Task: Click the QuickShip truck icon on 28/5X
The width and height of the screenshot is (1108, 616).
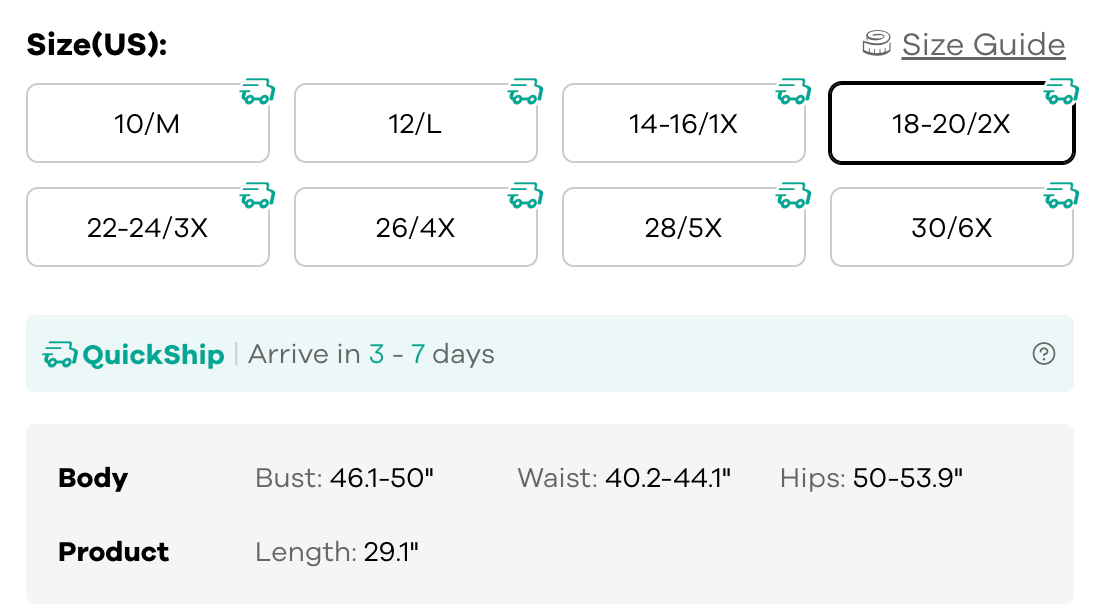Action: point(793,196)
